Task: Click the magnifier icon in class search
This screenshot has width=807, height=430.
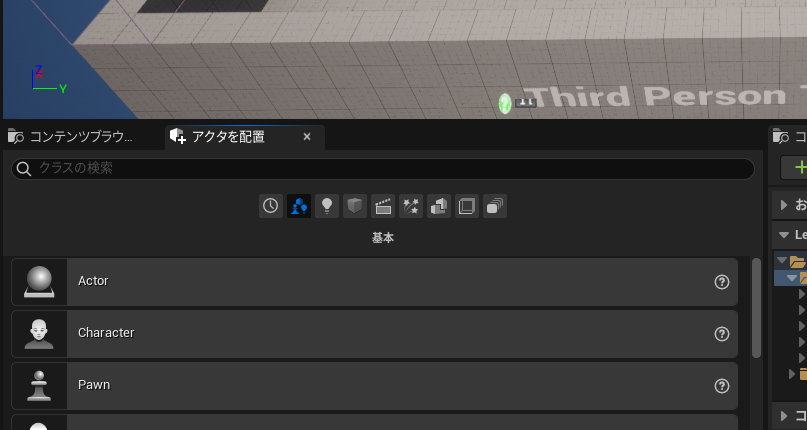Action: pyautogui.click(x=24, y=168)
